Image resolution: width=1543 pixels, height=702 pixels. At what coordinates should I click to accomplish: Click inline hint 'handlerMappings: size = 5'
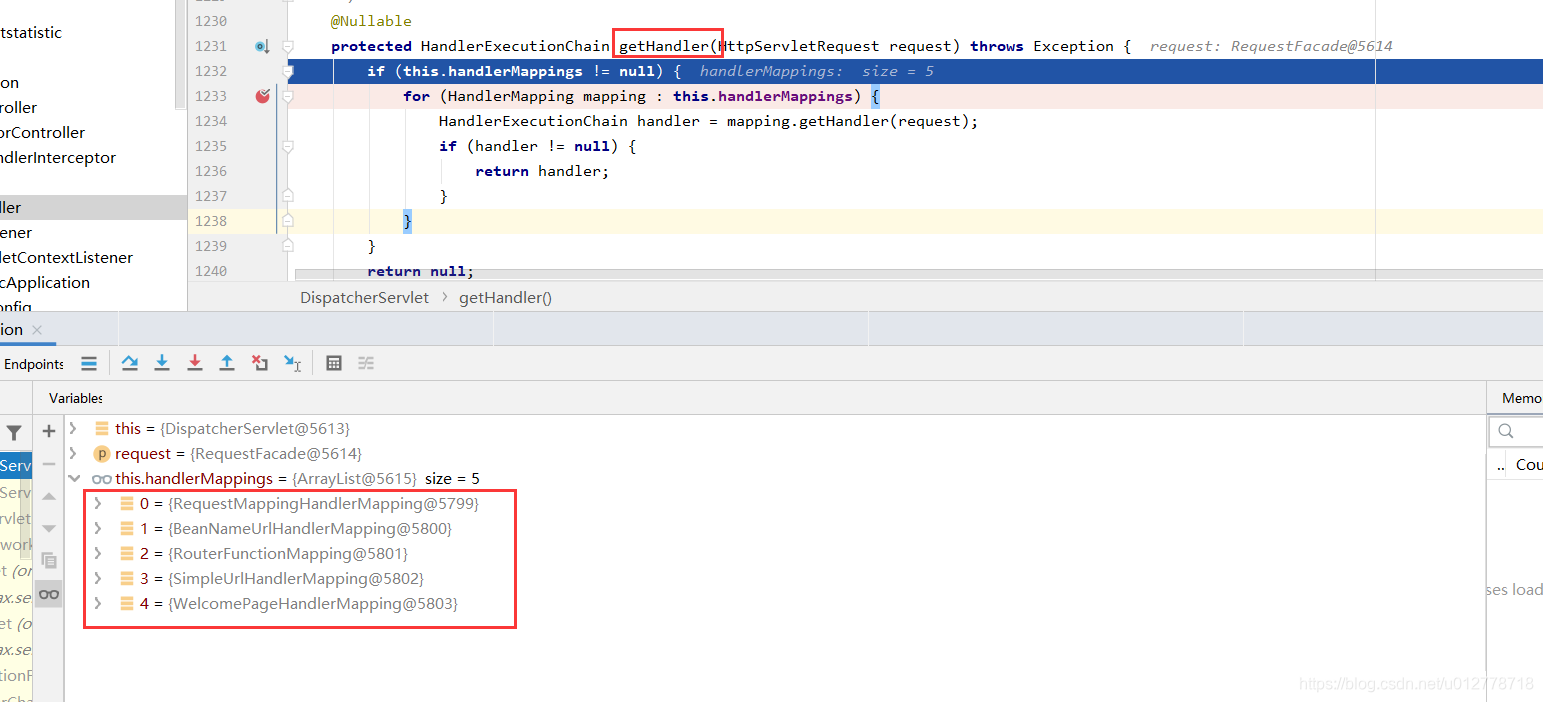[817, 71]
